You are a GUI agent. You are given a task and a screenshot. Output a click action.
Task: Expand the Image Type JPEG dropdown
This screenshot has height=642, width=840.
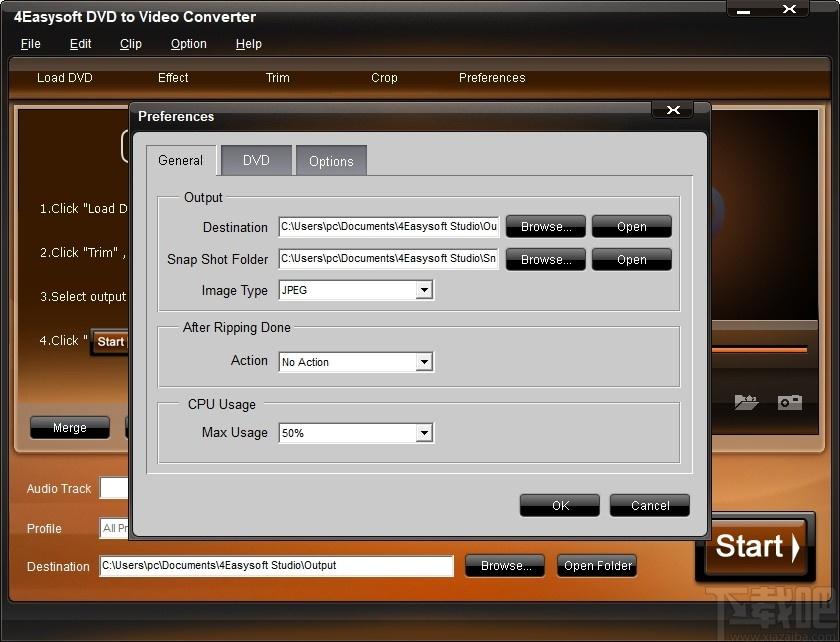tap(424, 290)
